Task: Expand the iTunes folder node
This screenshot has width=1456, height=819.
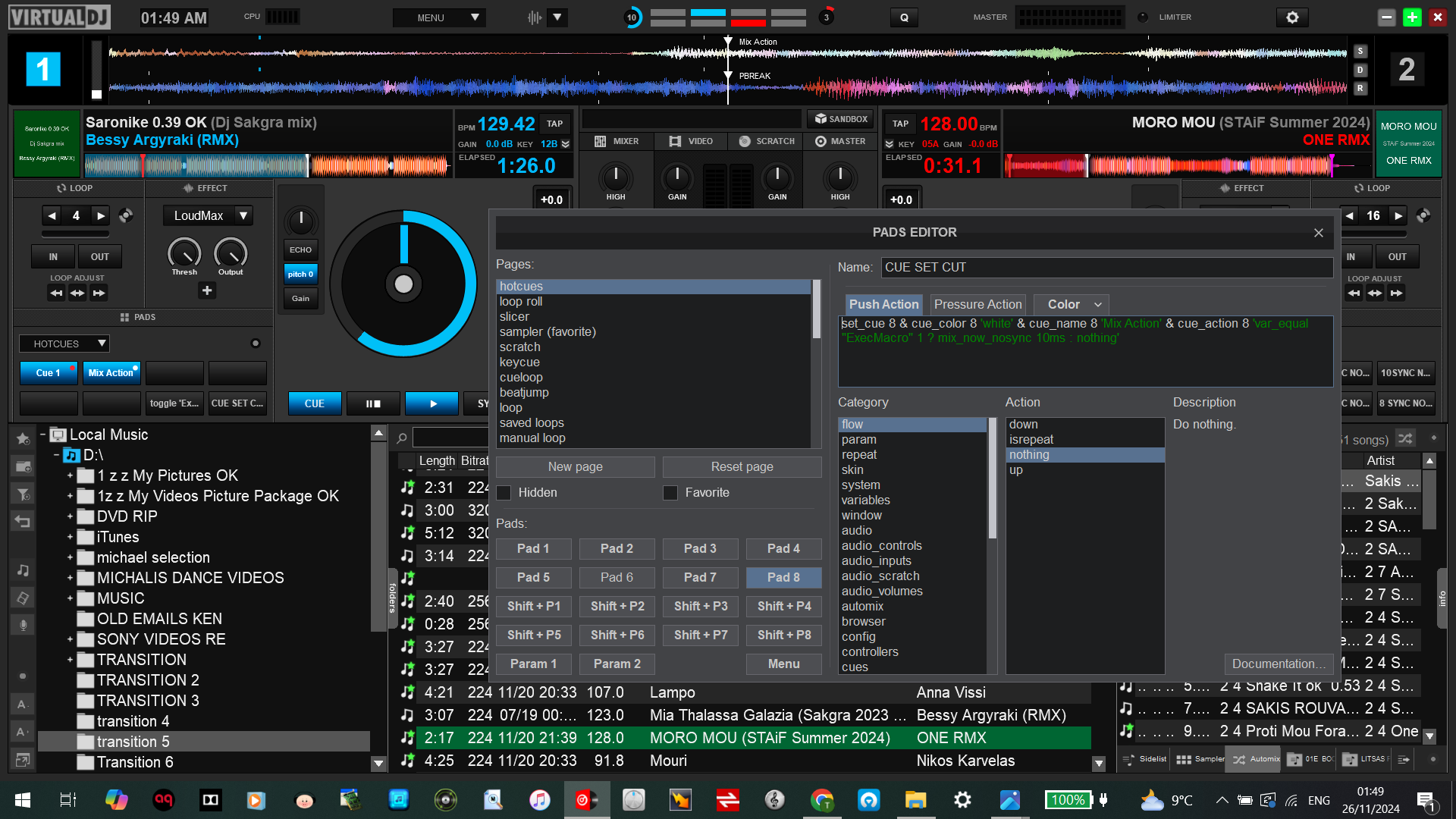Action: 70,537
